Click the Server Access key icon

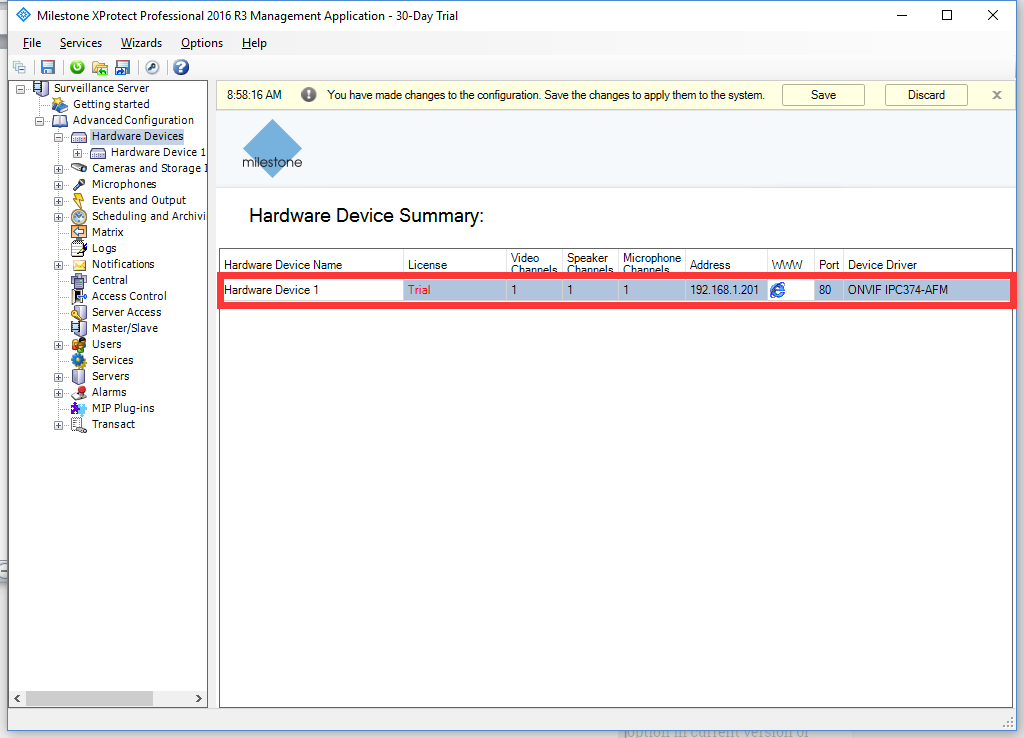point(79,312)
